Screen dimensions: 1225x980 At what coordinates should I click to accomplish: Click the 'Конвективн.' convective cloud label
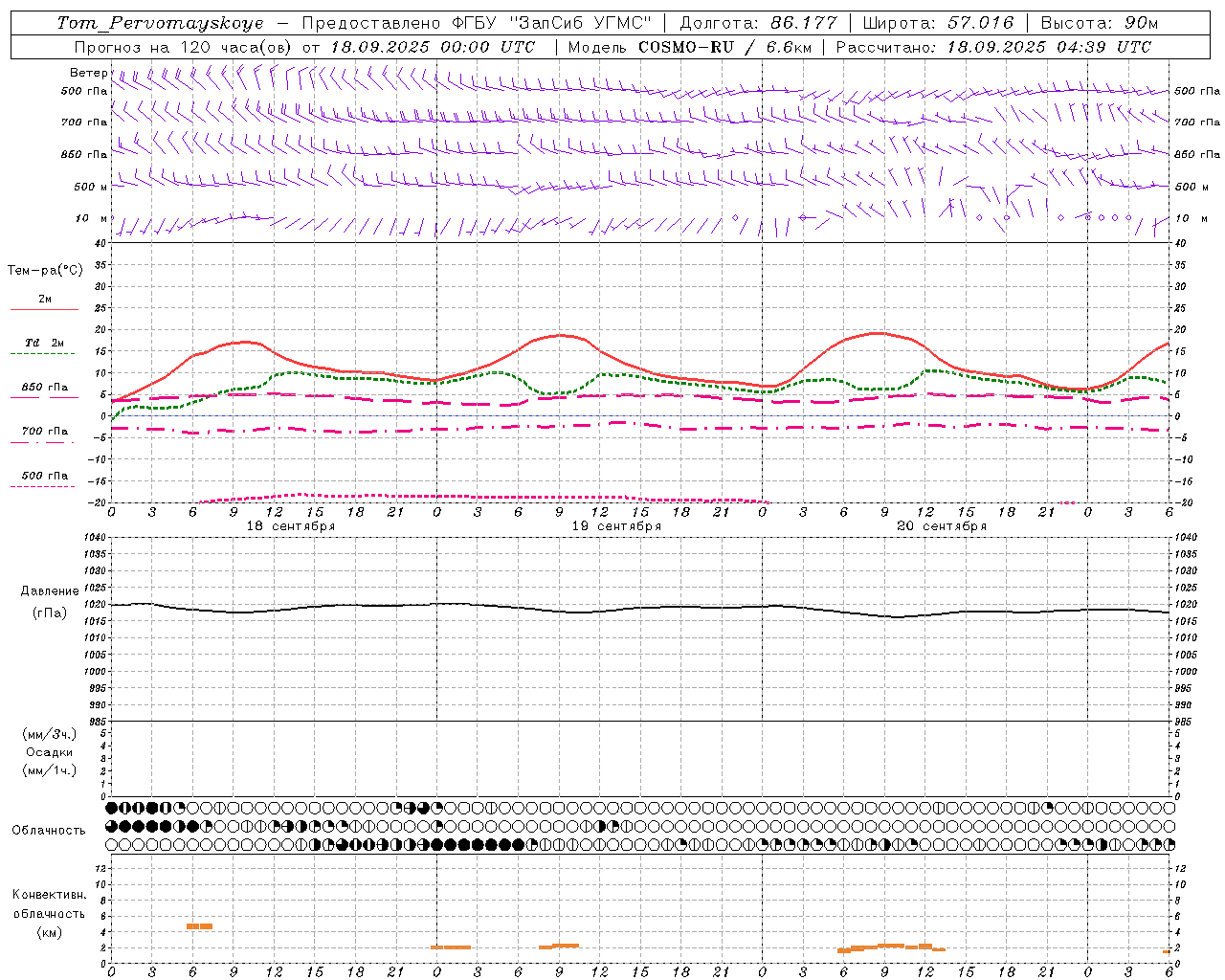[x=49, y=895]
